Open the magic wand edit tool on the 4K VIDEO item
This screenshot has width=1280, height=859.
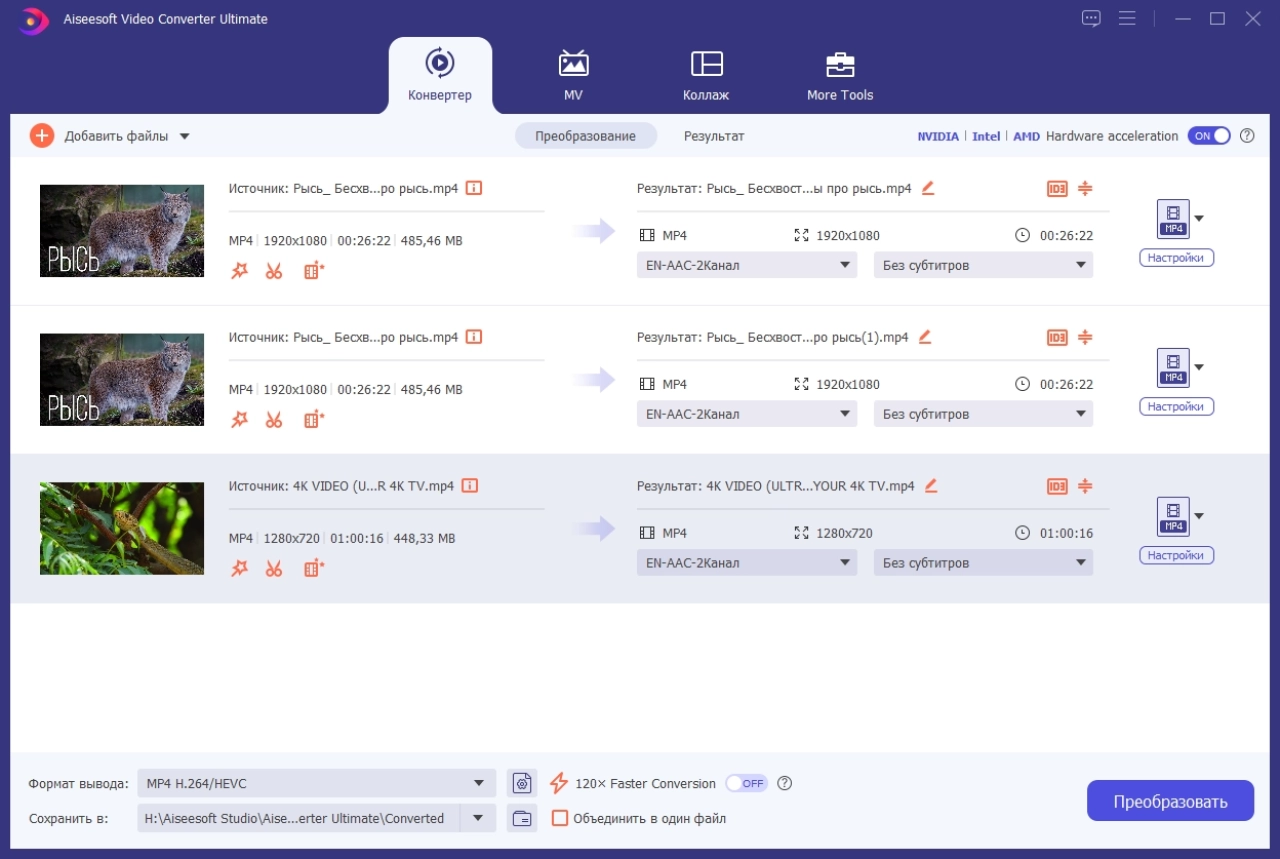click(x=239, y=569)
